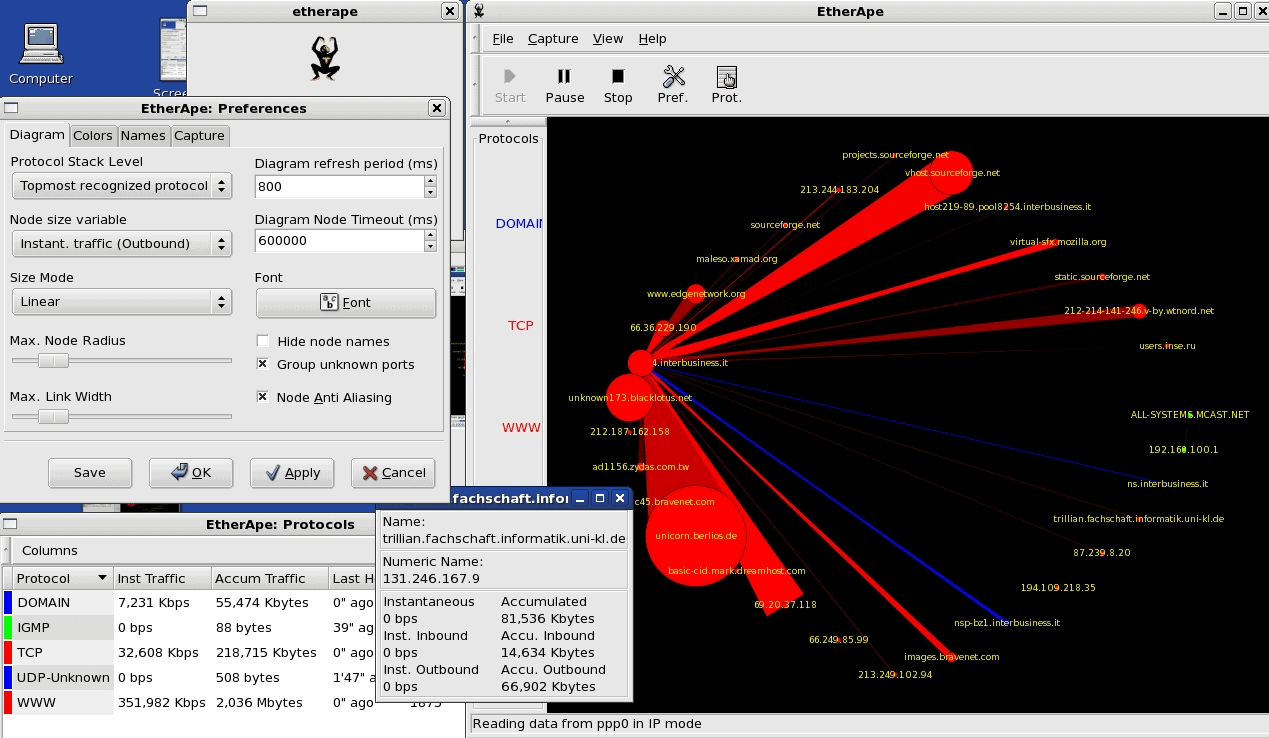This screenshot has height=738, width=1269.
Task: Toggle Node Anti Aliasing off
Action: pos(263,397)
